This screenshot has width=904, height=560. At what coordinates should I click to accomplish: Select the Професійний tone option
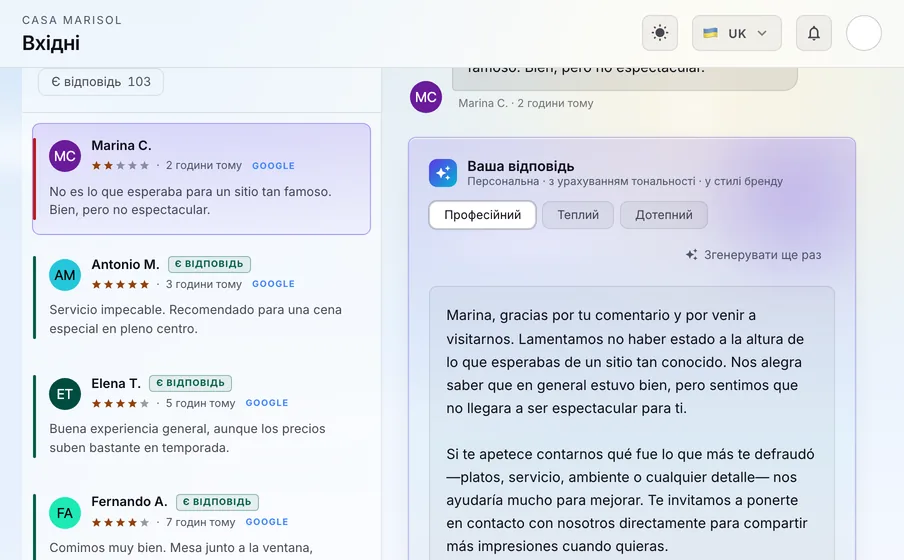[482, 215]
